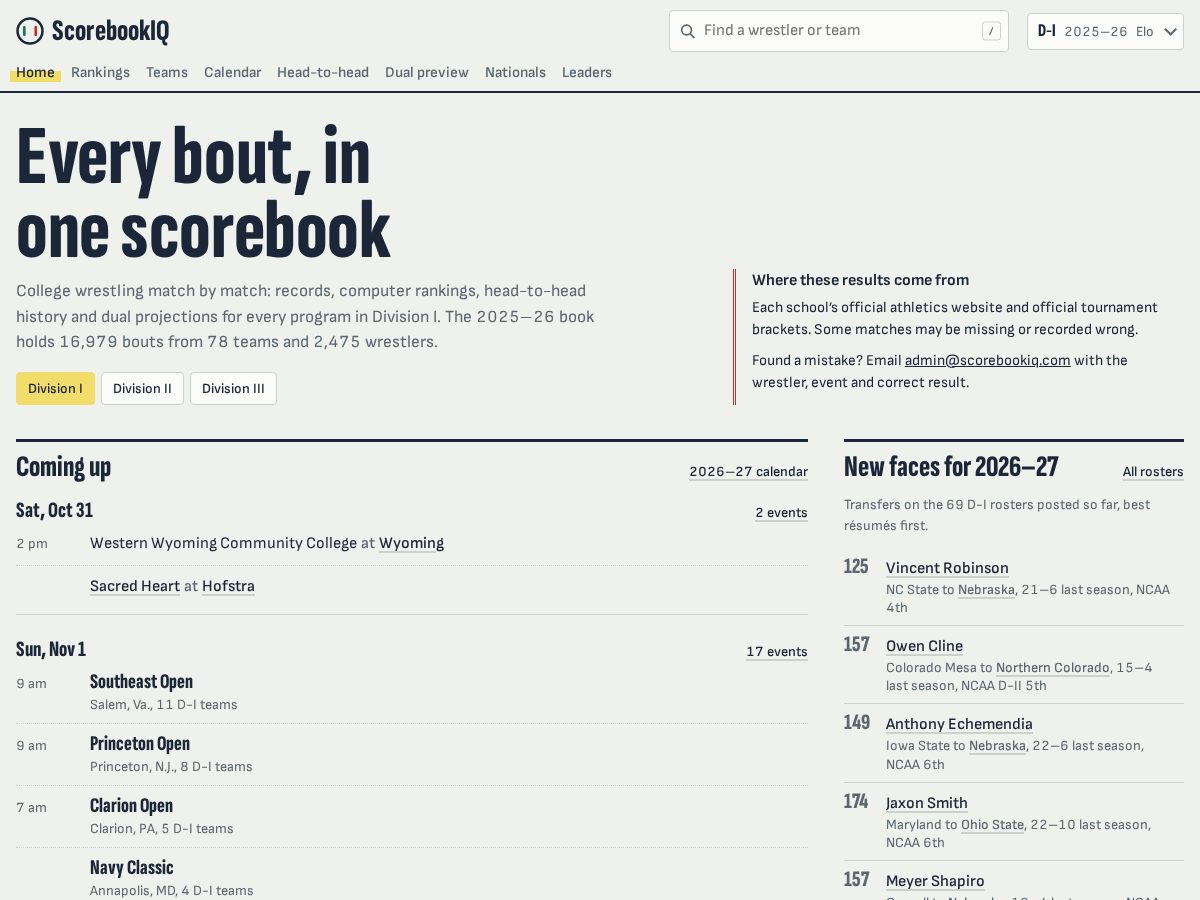The height and width of the screenshot is (900, 1200).
Task: Open Jaxon Smith's profile
Action: point(926,803)
